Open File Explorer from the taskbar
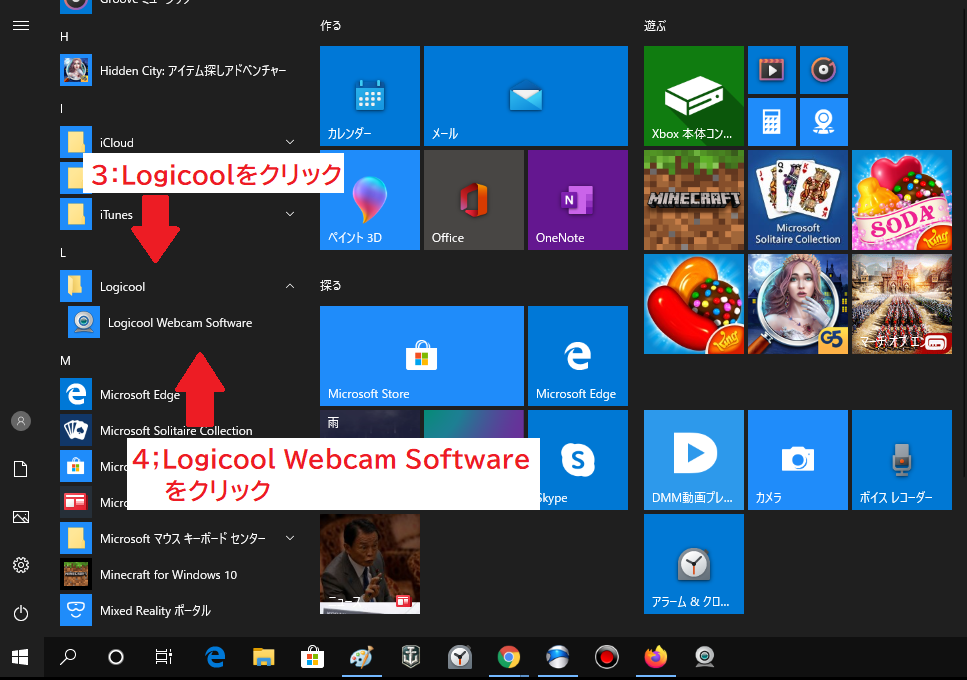 click(263, 657)
